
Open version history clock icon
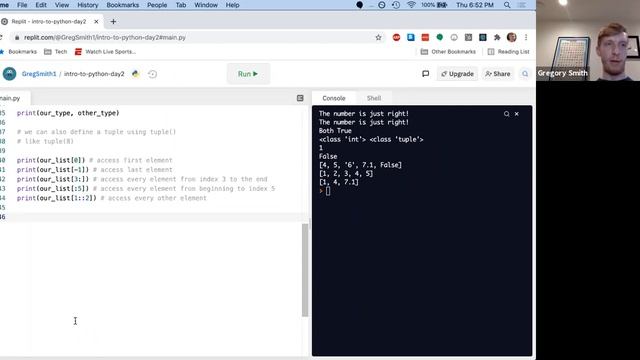152,74
